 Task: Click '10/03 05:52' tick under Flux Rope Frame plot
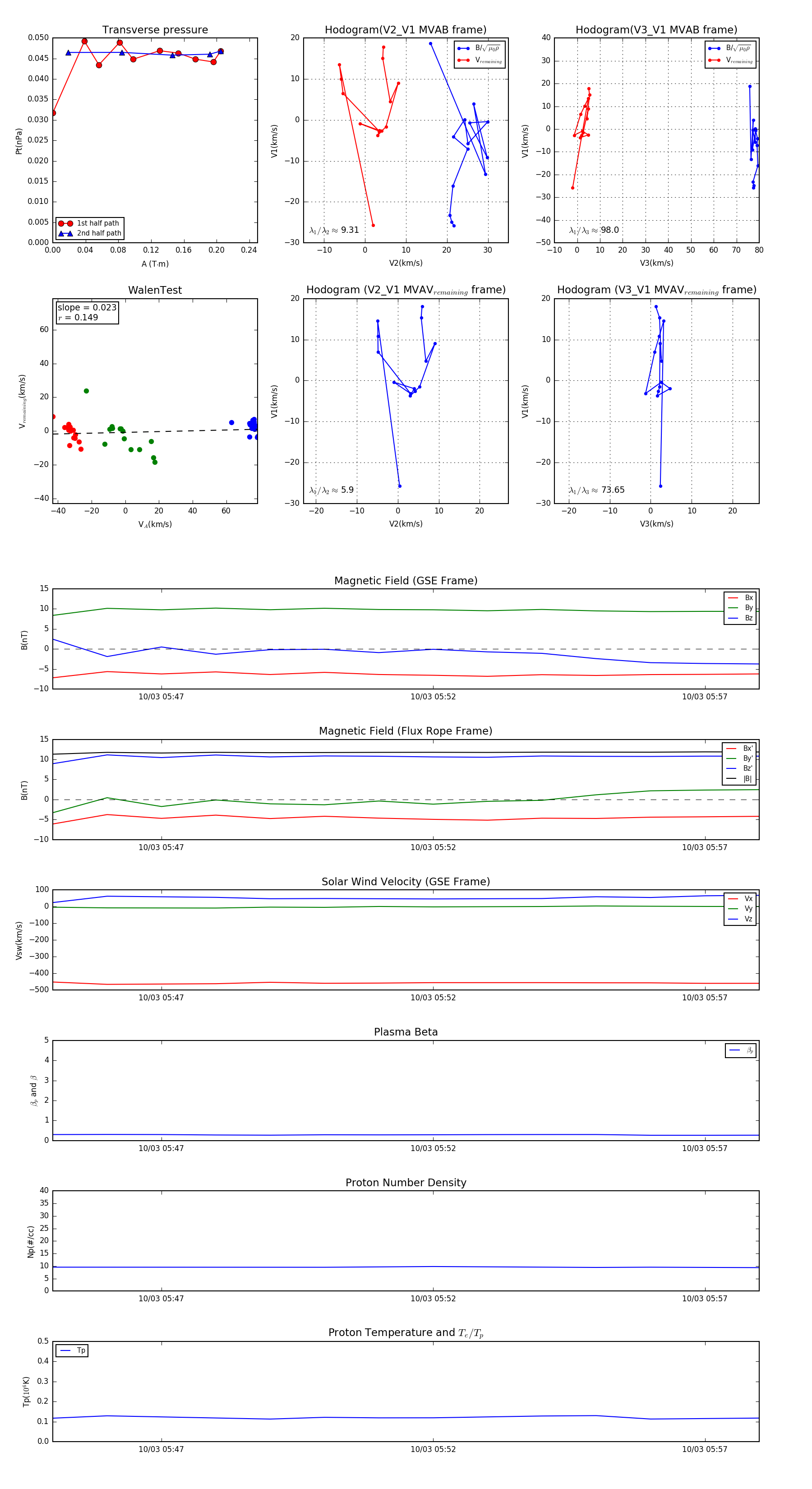click(433, 847)
